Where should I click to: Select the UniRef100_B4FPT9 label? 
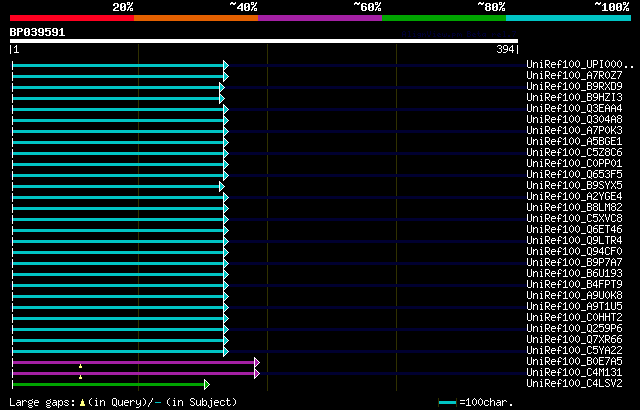pos(574,285)
